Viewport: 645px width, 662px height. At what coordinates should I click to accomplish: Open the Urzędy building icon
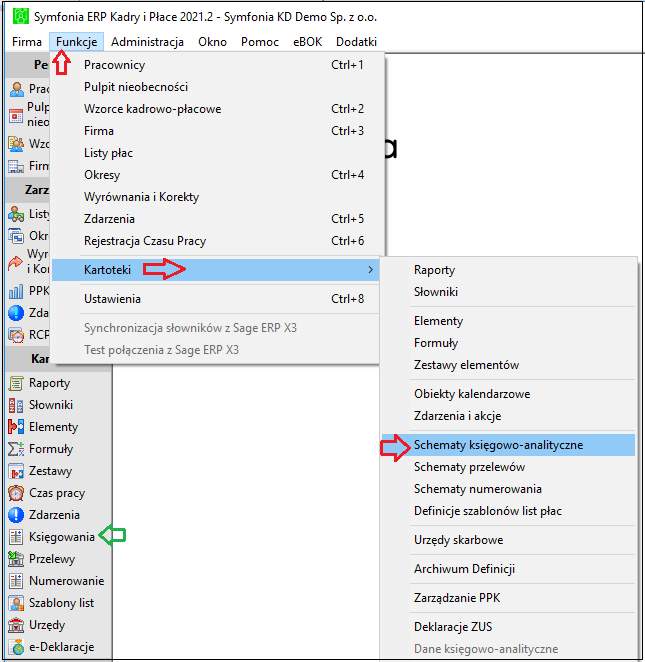(16, 625)
